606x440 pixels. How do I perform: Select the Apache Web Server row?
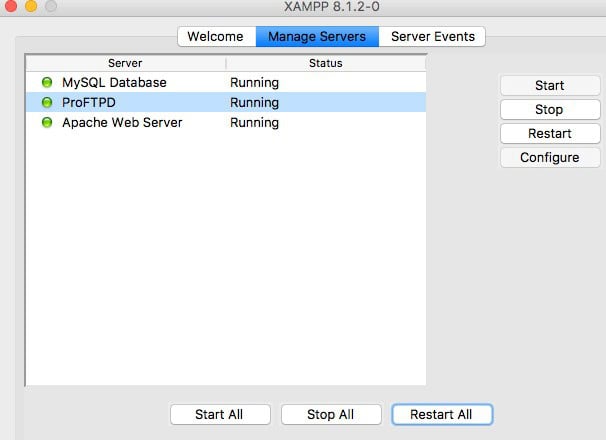pyautogui.click(x=226, y=123)
